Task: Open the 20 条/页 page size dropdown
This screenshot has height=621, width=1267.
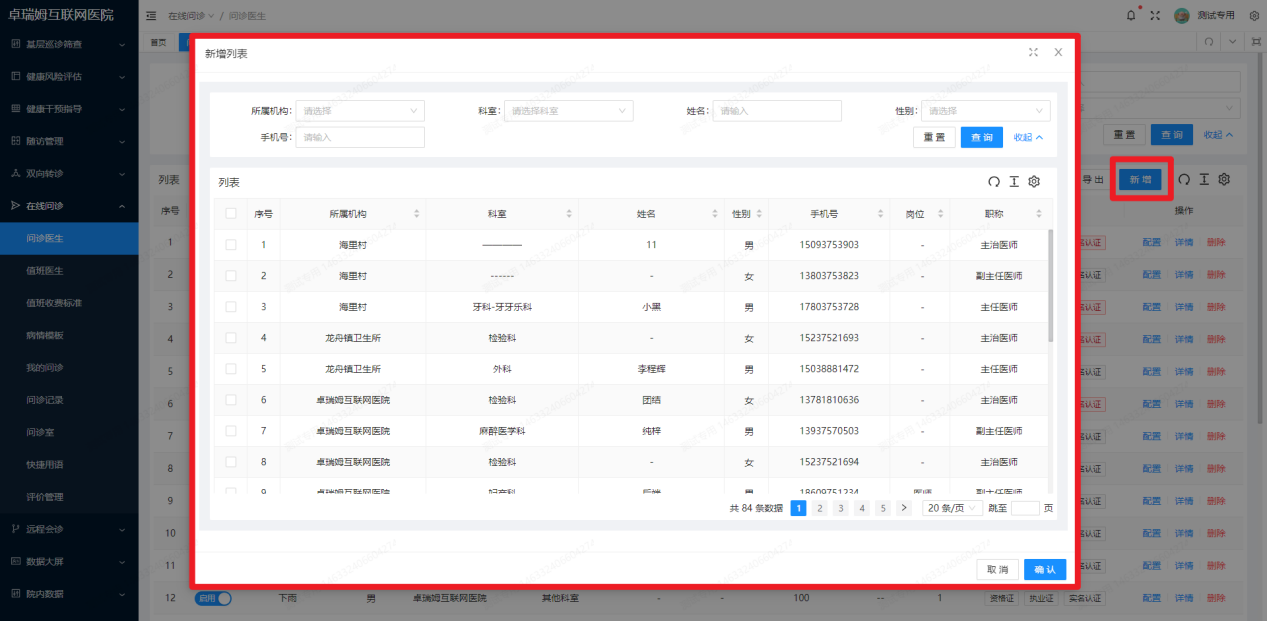Action: (952, 508)
